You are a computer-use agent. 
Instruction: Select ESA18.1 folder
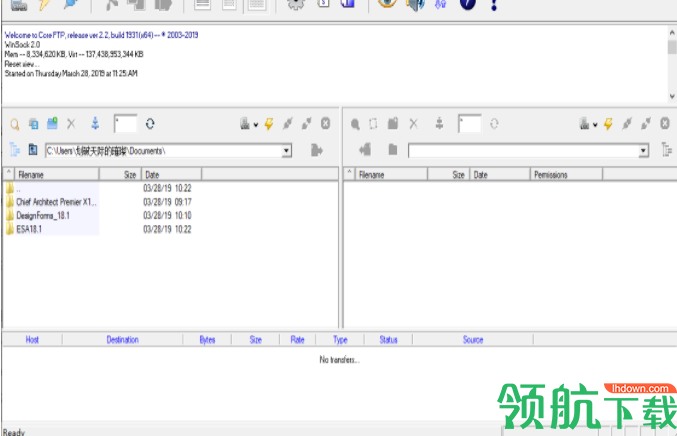click(x=24, y=229)
